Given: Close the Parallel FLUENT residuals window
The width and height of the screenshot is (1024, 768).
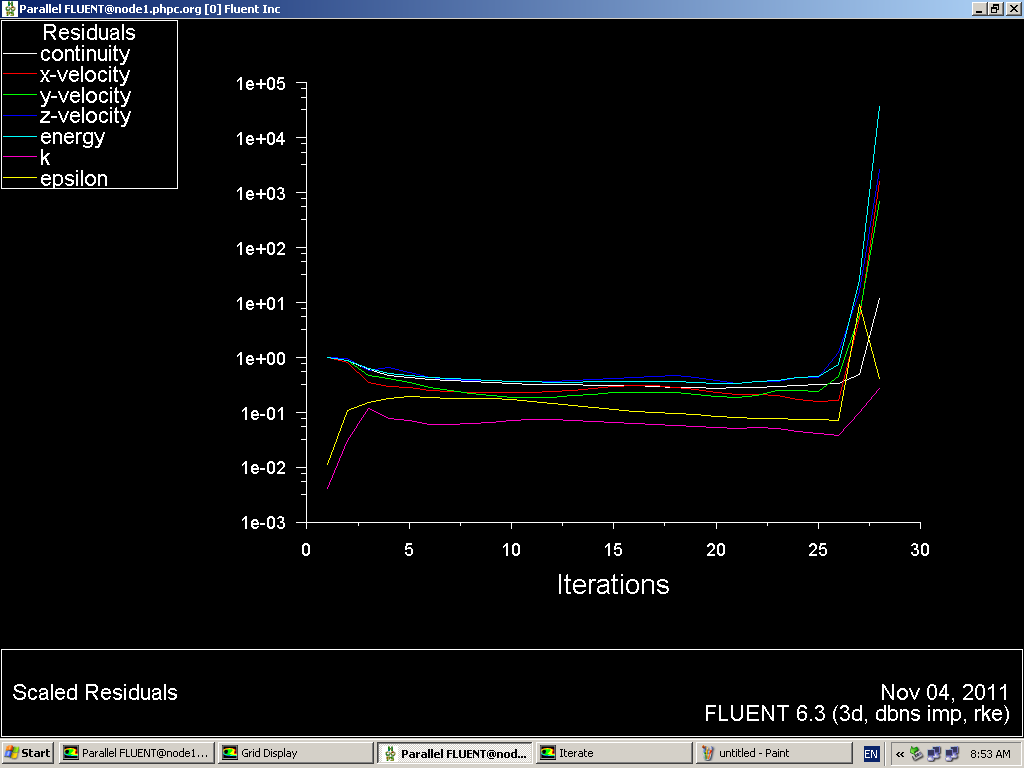Looking at the screenshot, I should [x=1012, y=9].
